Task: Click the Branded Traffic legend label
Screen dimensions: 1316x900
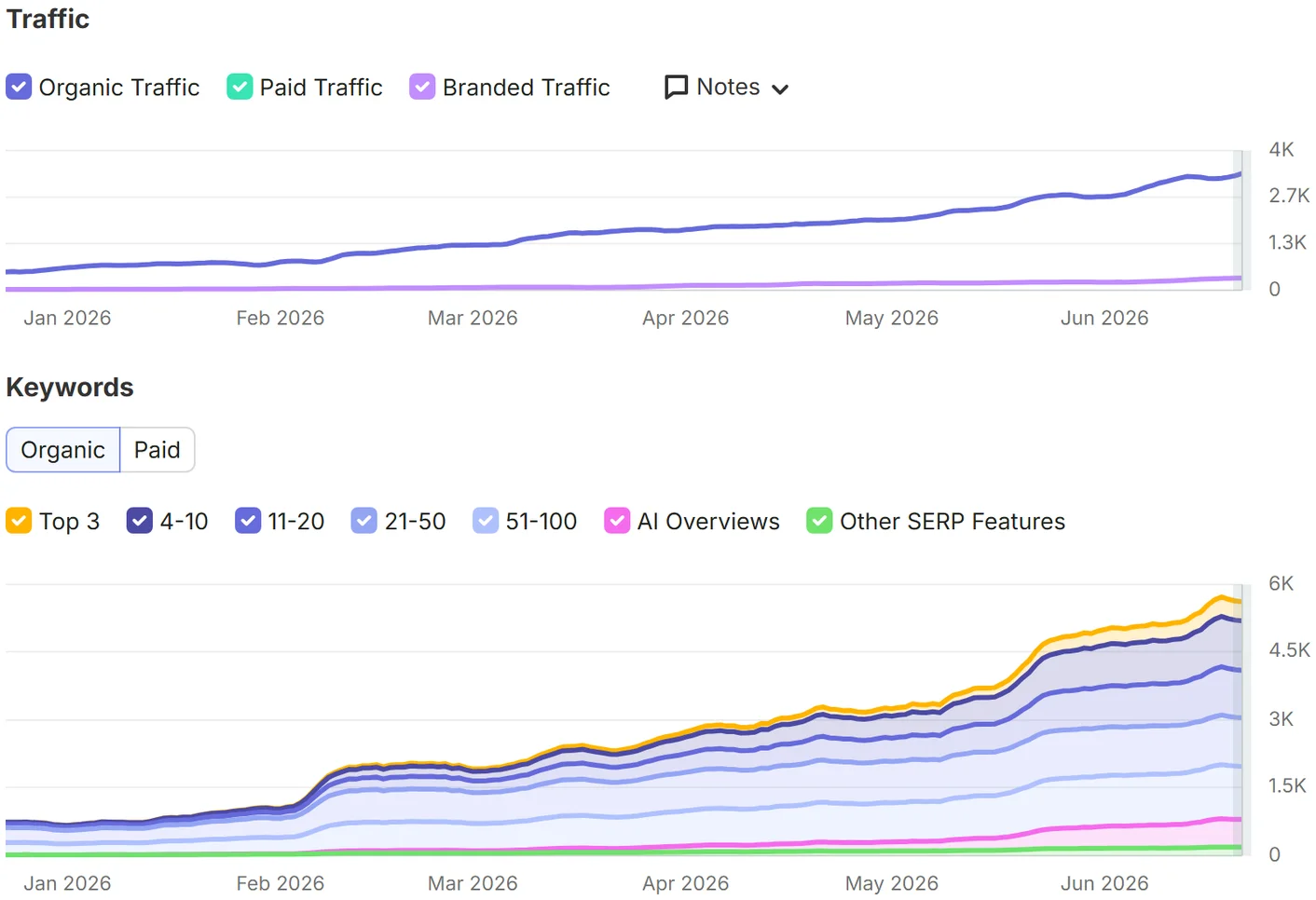Action: pos(527,88)
